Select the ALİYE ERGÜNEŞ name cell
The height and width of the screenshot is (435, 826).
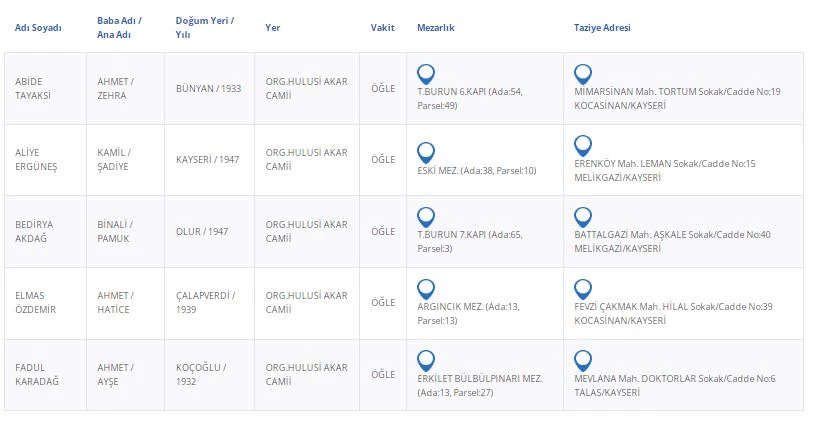[35, 159]
